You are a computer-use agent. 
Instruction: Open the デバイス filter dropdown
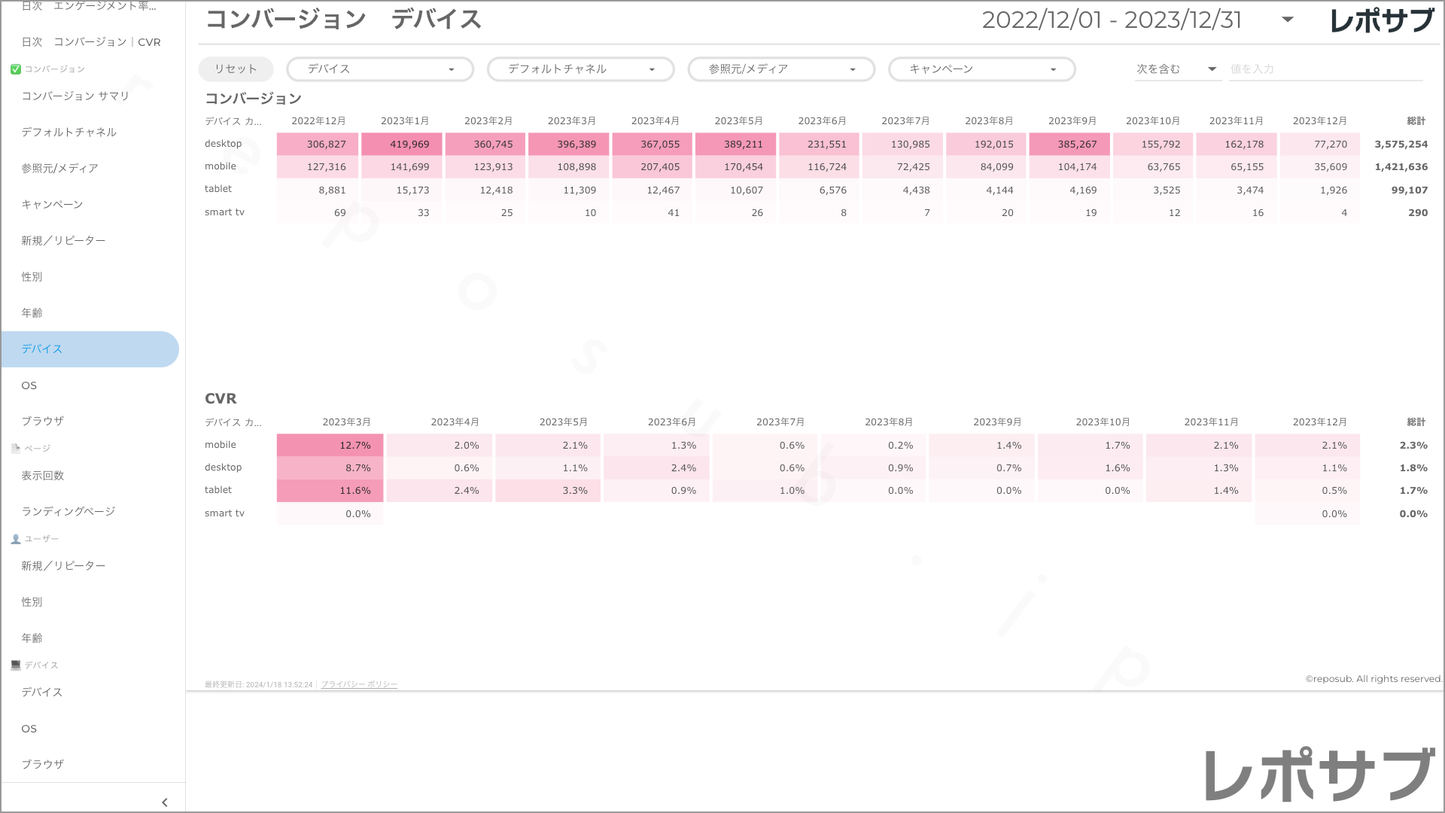point(380,69)
